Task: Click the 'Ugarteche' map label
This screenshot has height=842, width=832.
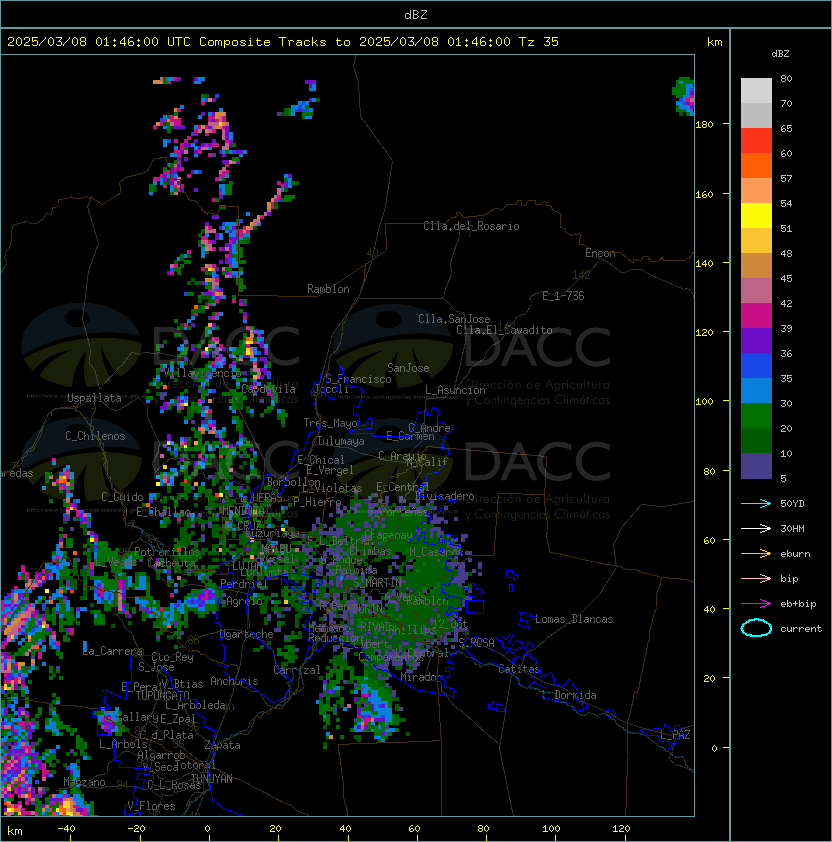Action: click(x=247, y=634)
